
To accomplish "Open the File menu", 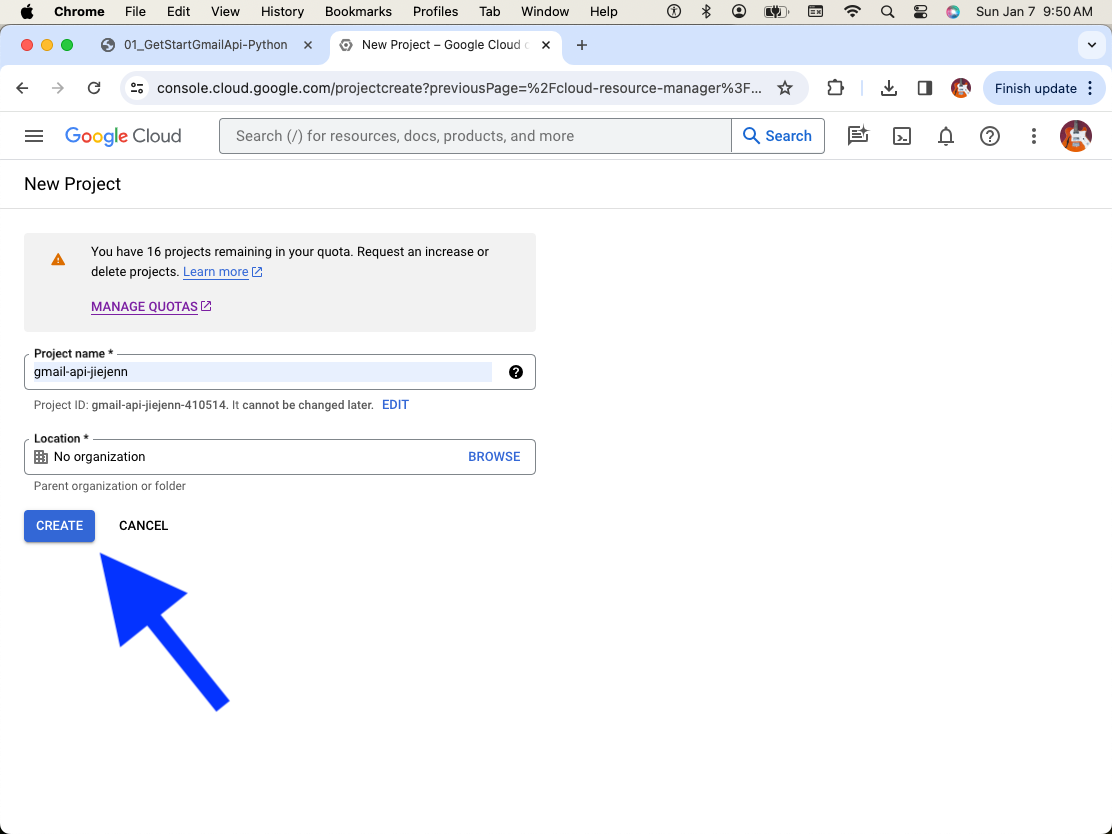I will coord(135,11).
